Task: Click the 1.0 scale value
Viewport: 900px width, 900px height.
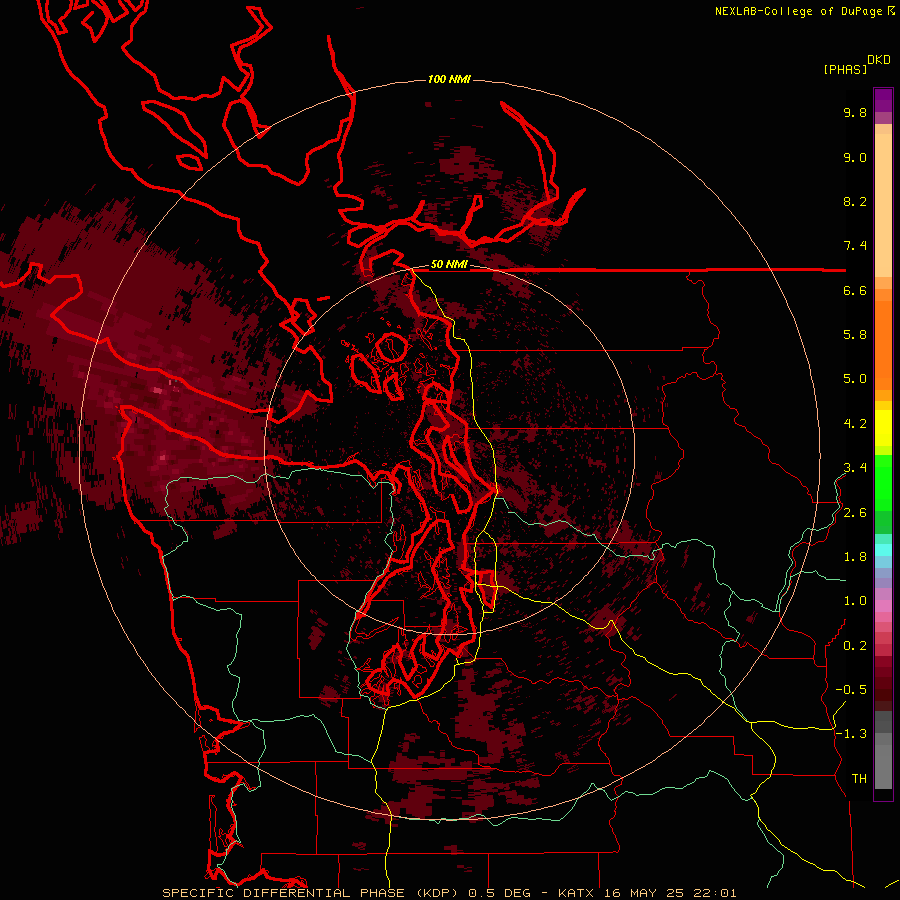Action: [x=855, y=601]
